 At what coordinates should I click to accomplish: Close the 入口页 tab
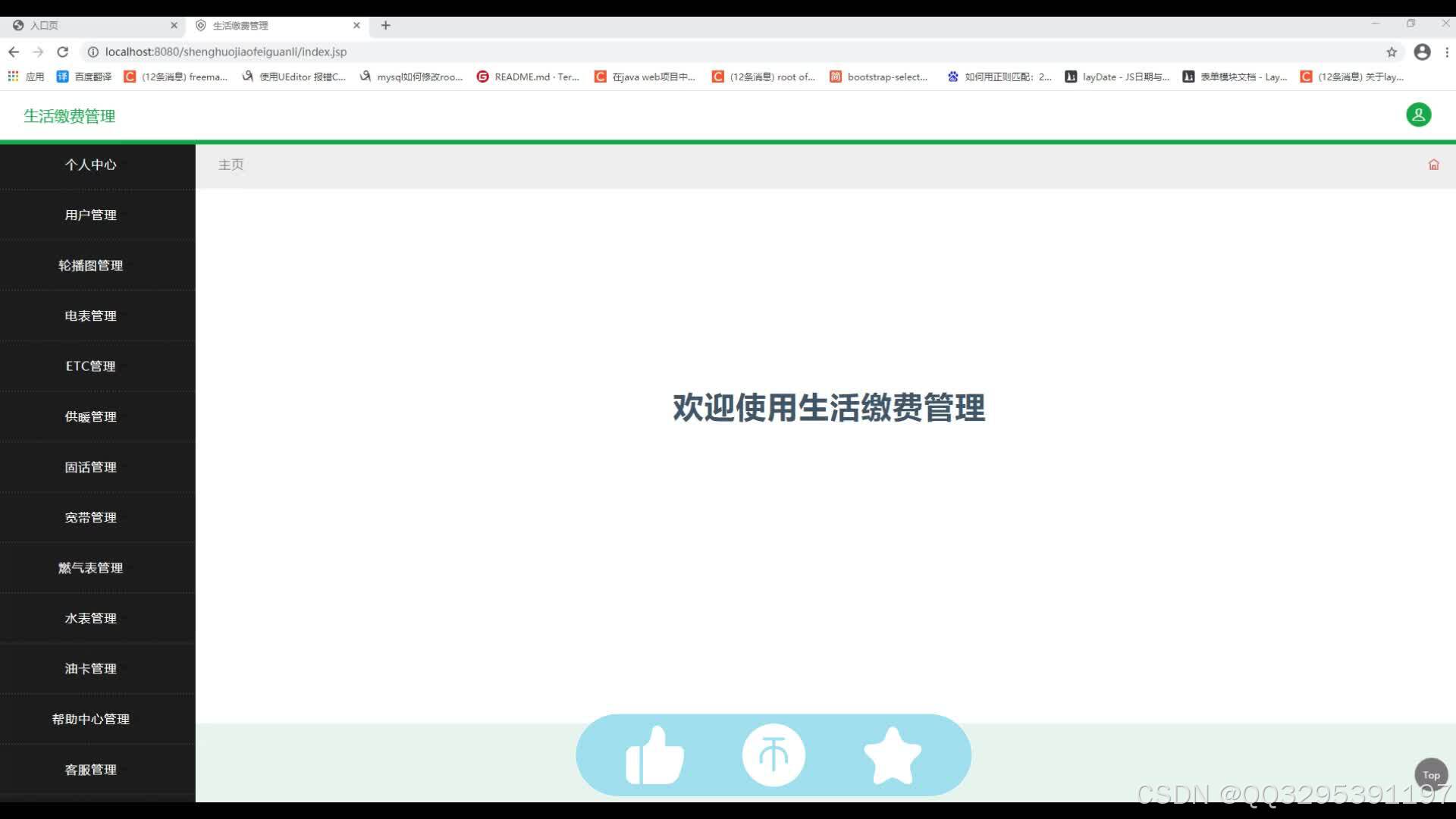174,25
